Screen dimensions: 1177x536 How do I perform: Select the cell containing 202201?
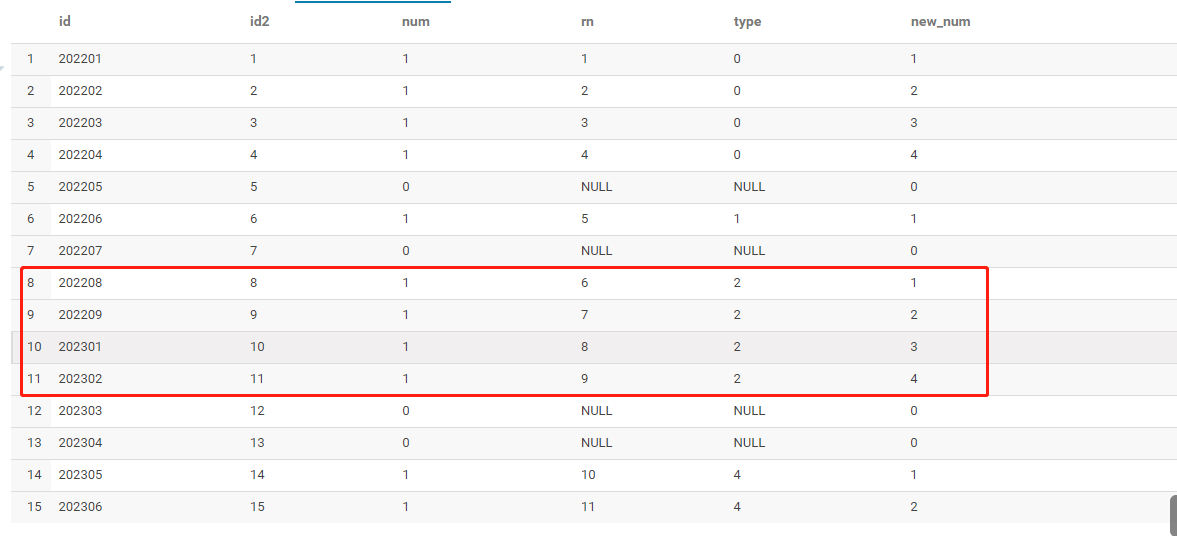[80, 59]
